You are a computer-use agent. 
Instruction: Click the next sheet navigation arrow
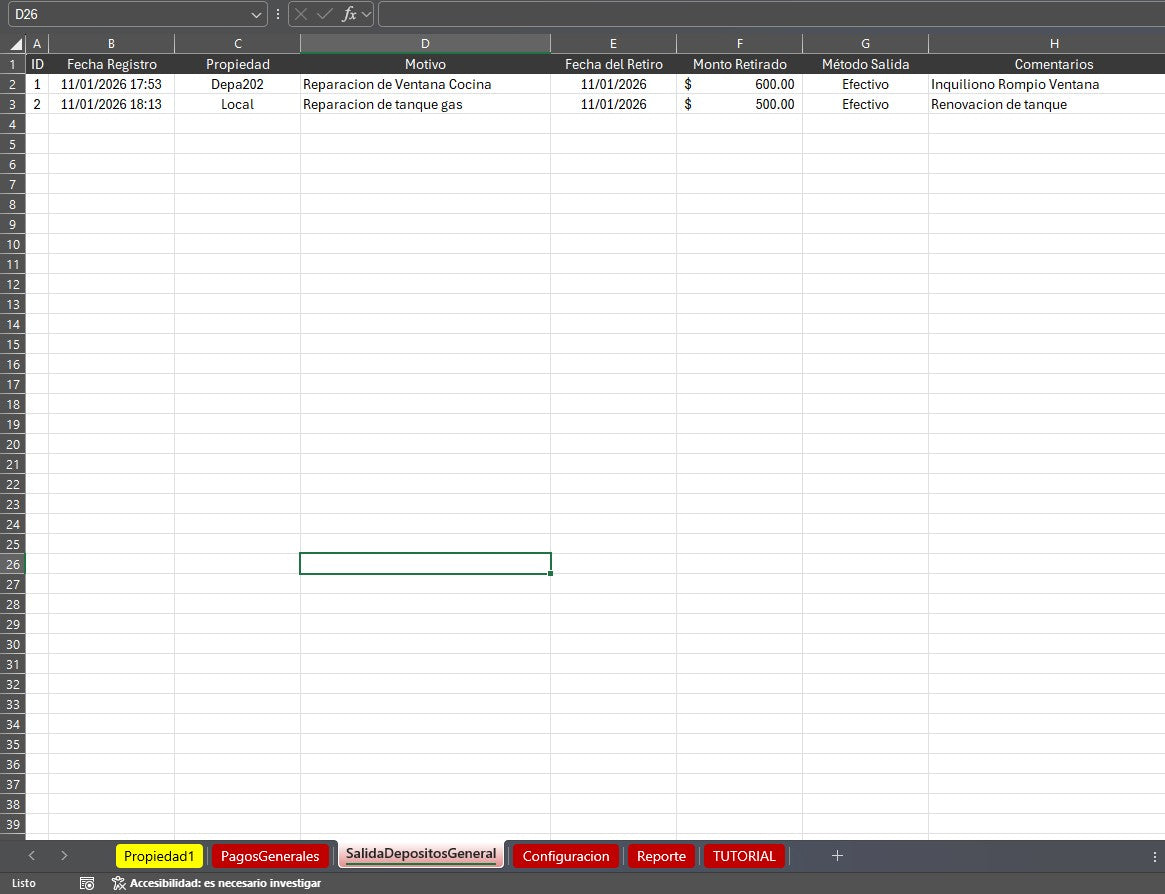63,856
